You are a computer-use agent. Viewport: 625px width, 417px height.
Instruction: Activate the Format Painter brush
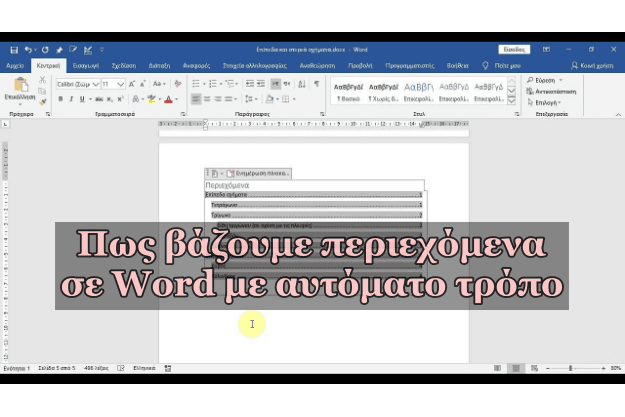(x=42, y=102)
